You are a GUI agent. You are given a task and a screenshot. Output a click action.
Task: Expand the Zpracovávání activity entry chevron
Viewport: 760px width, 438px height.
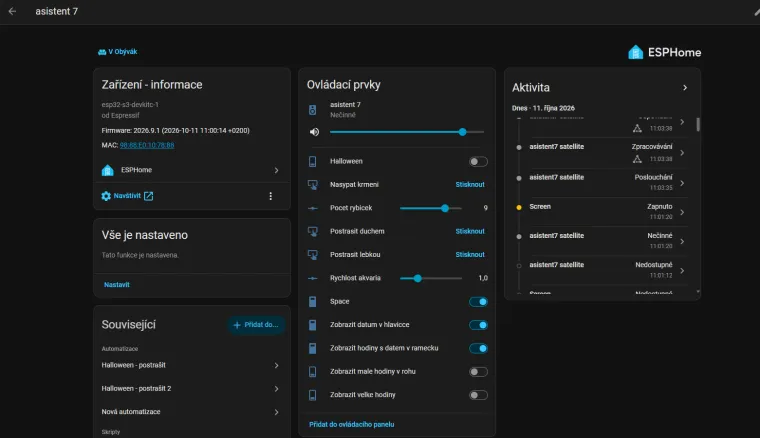pos(682,153)
